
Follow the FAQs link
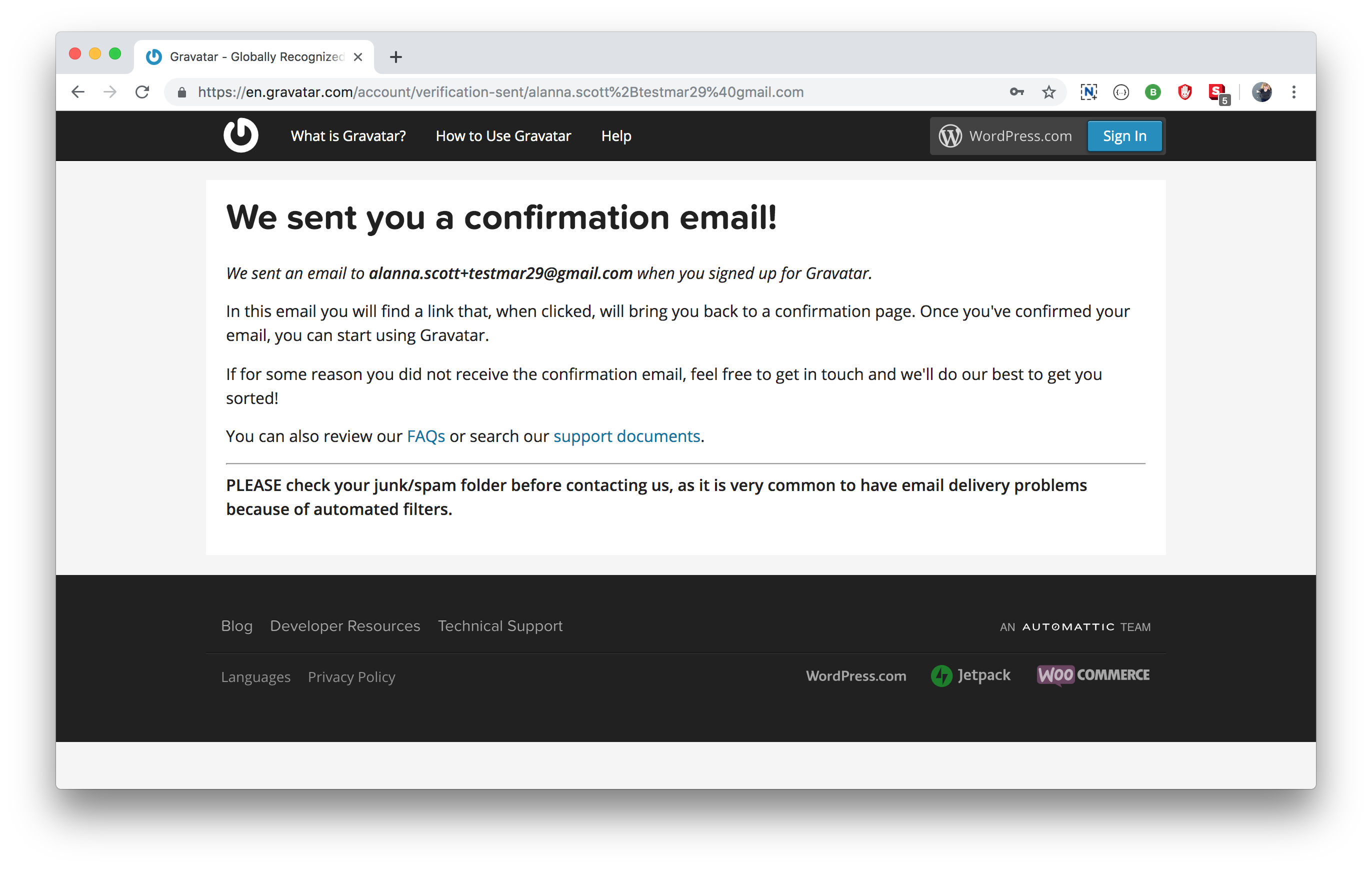(425, 436)
